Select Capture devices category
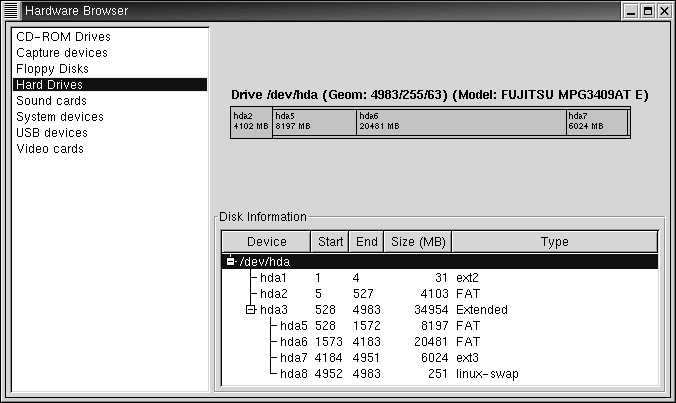 (62, 53)
